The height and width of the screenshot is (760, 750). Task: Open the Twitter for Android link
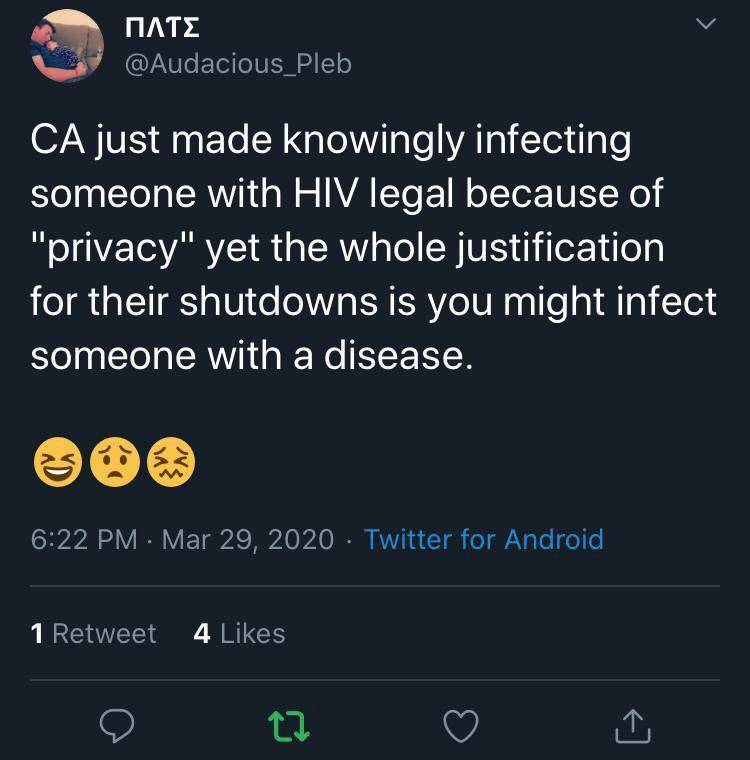(x=484, y=540)
